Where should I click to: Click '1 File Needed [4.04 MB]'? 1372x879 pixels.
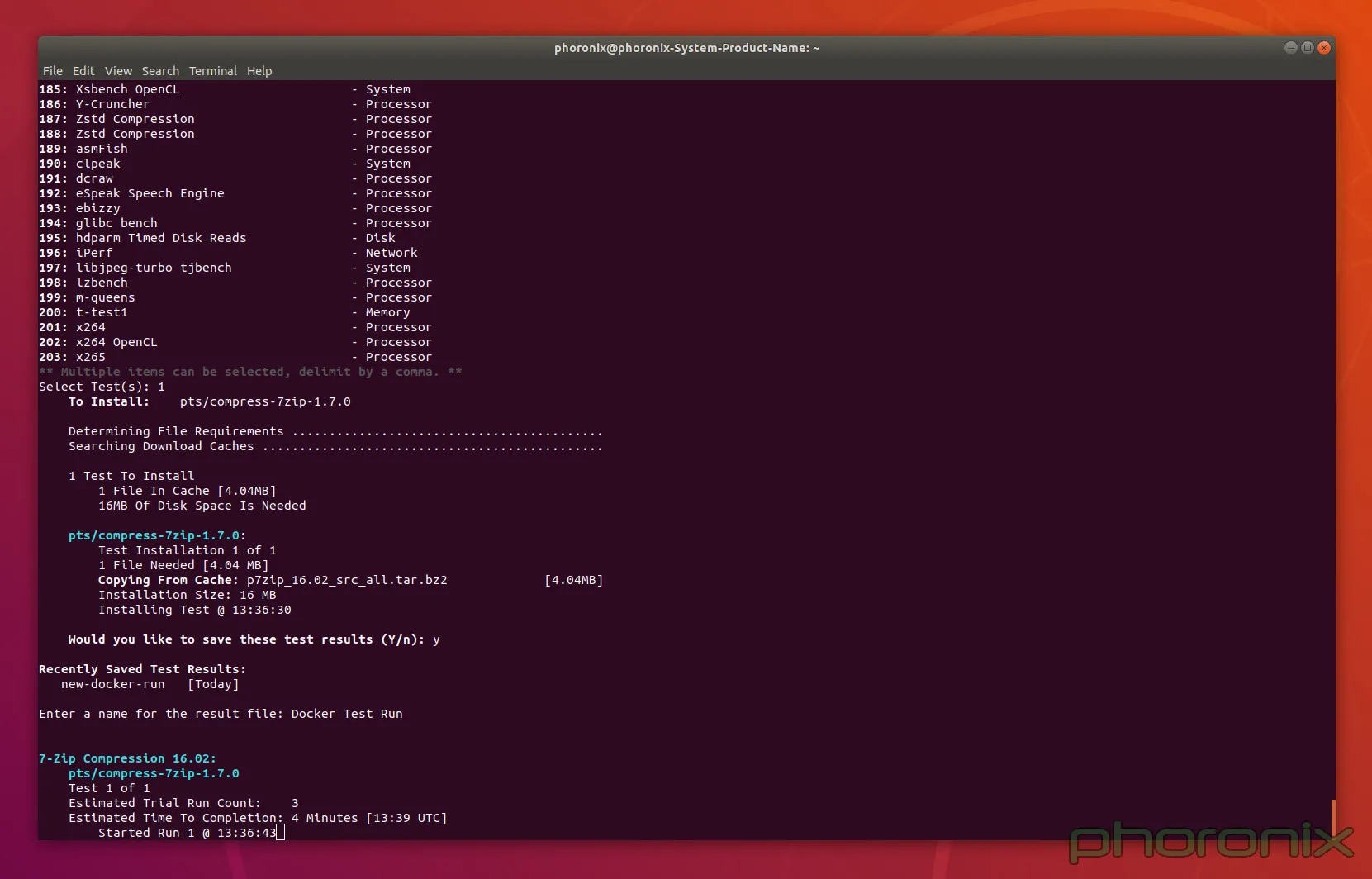tap(183, 565)
